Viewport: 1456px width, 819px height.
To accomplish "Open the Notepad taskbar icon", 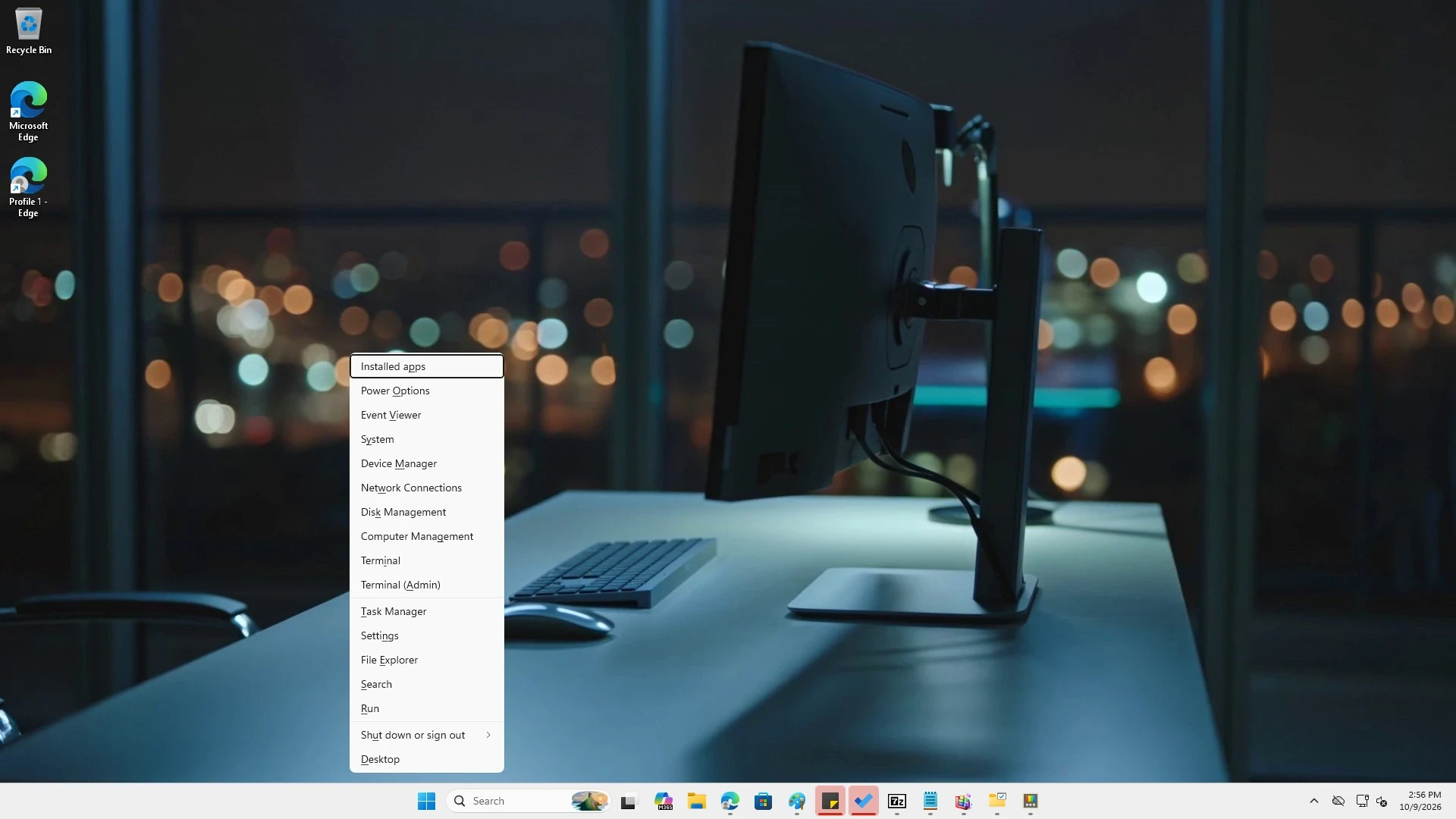I will pyautogui.click(x=930, y=801).
